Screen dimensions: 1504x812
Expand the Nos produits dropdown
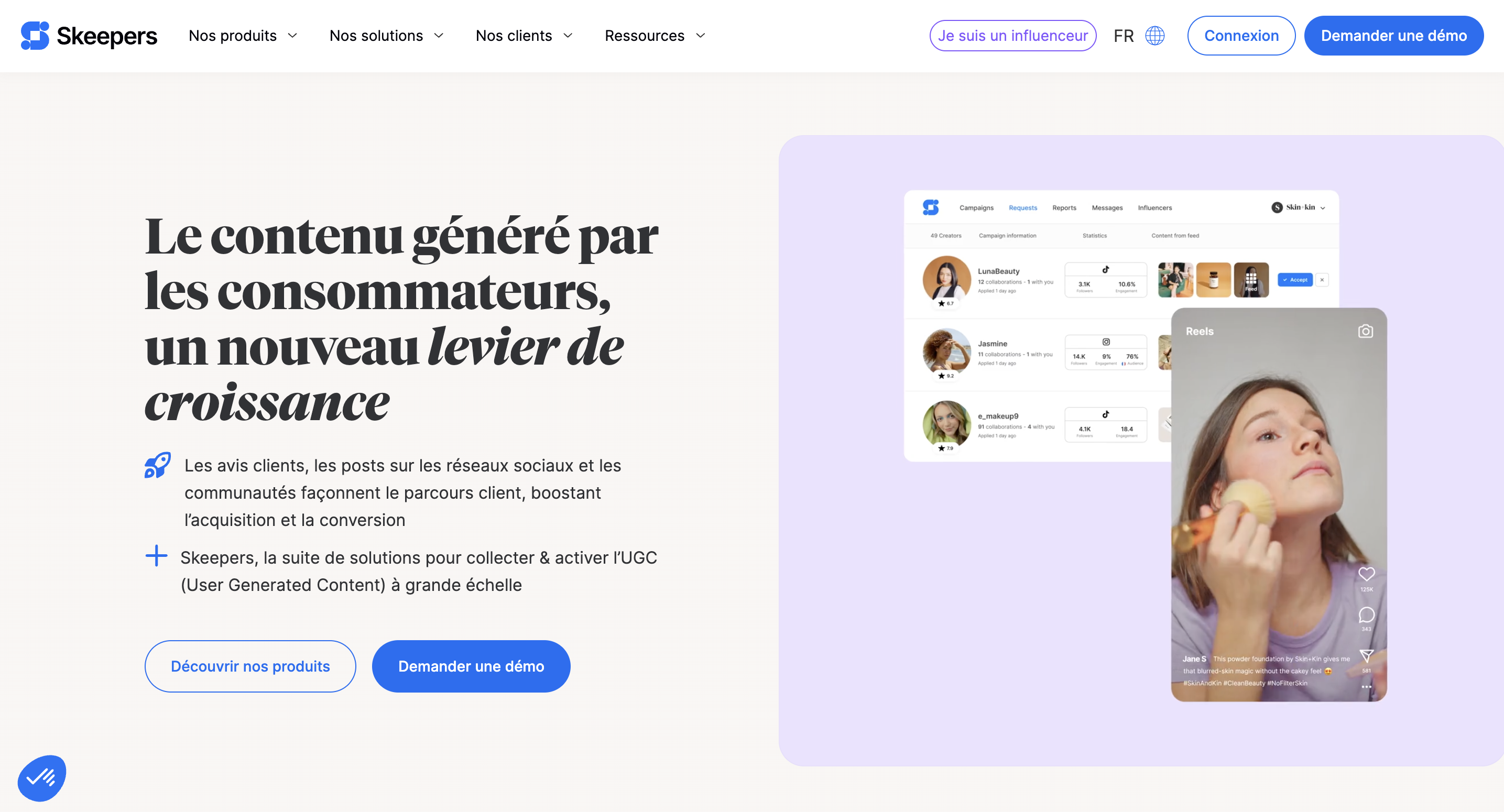[x=243, y=36]
